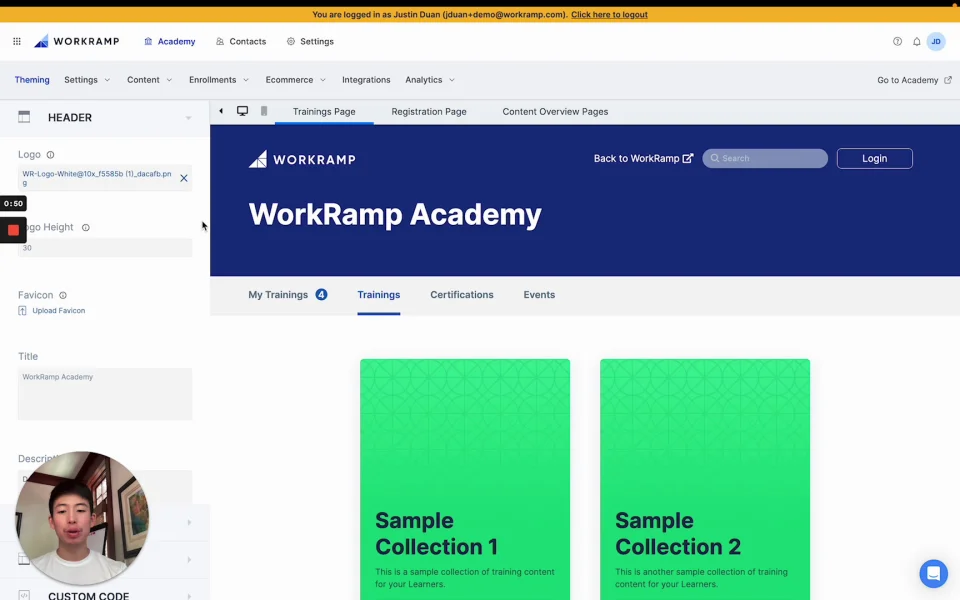Expand the HEADER section dropdown
Screen dimensions: 960x600
click(189, 118)
